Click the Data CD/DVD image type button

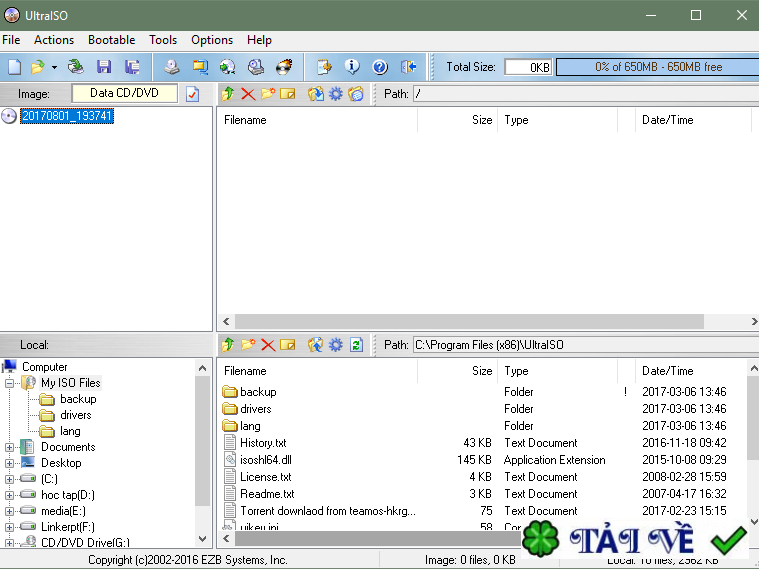(x=124, y=93)
